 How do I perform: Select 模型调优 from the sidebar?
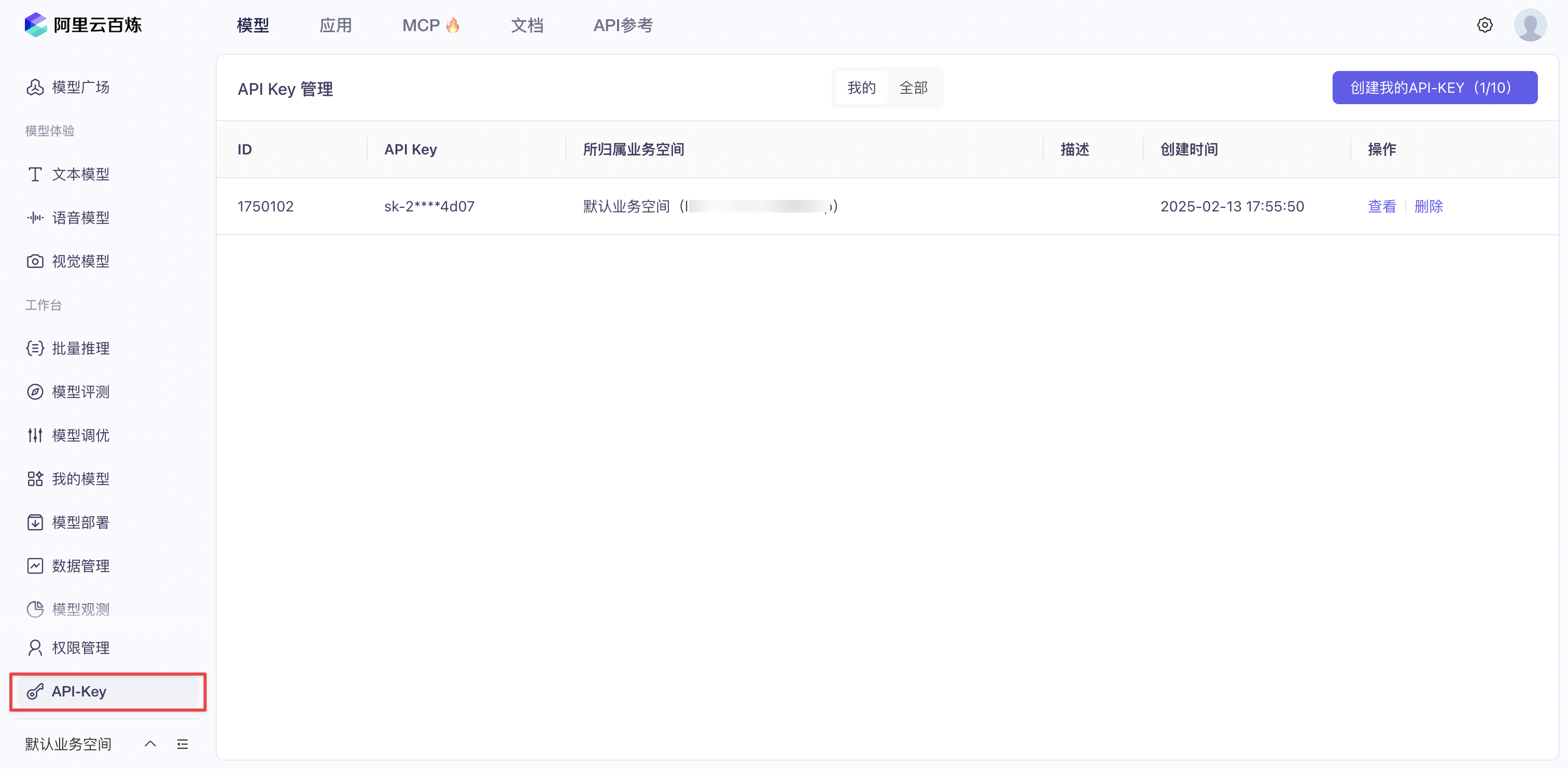(x=80, y=434)
